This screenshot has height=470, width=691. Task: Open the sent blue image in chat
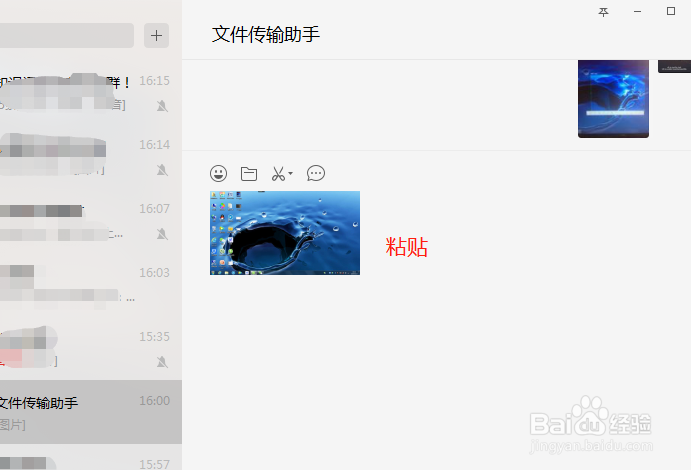(613, 99)
